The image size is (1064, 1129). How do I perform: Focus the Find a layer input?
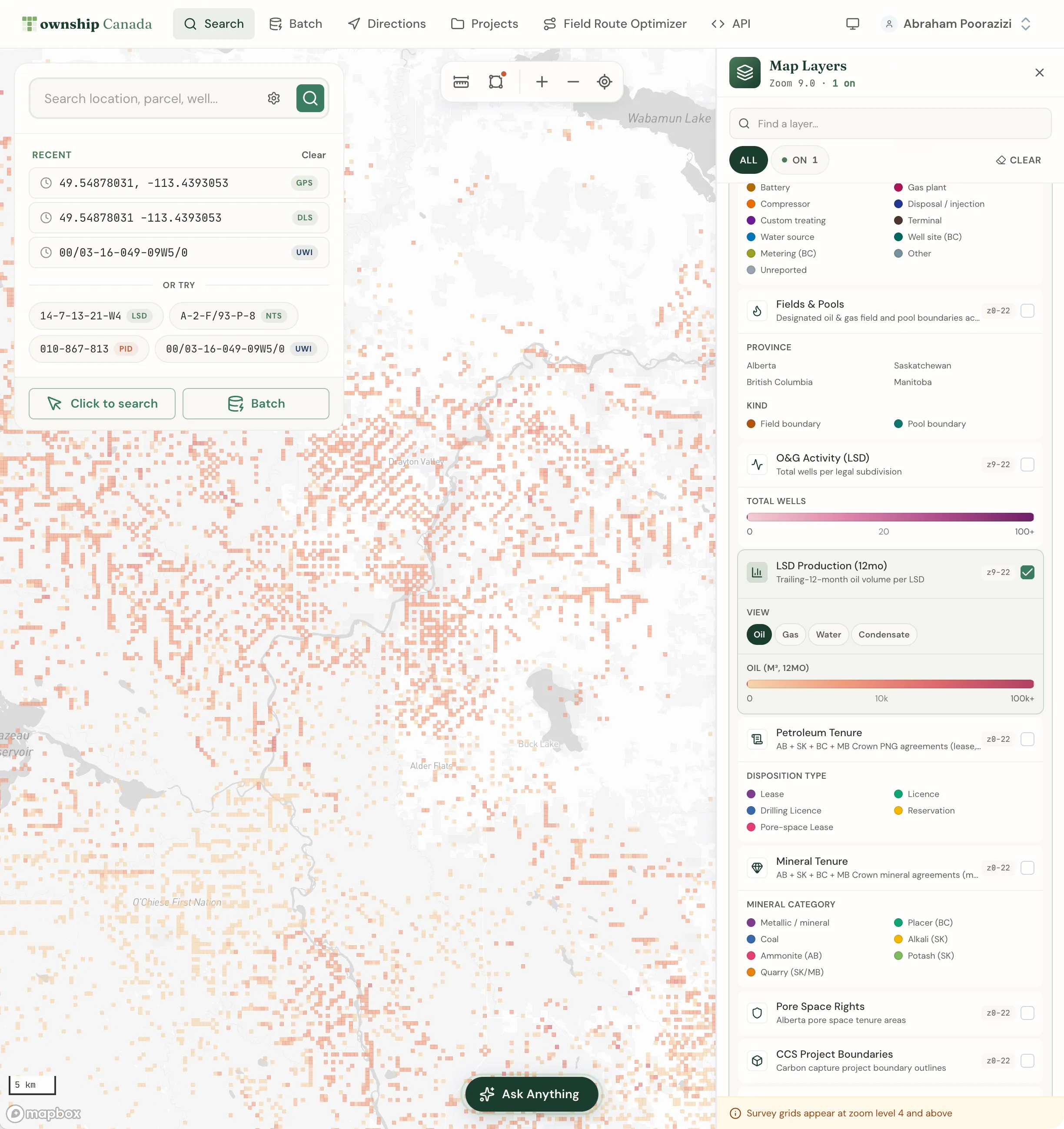coord(890,124)
